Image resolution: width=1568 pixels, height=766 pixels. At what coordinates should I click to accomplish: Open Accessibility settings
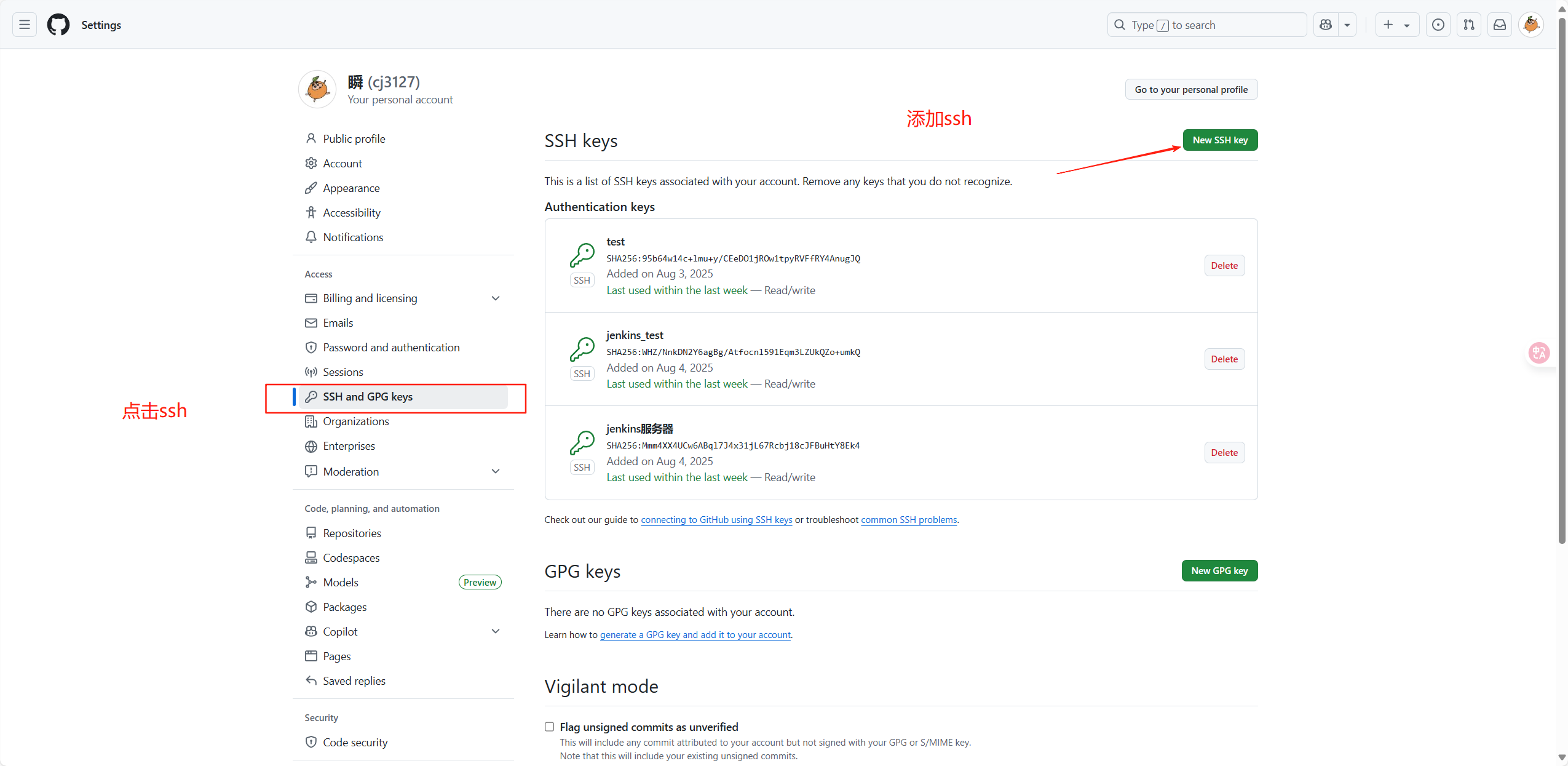tap(403, 212)
